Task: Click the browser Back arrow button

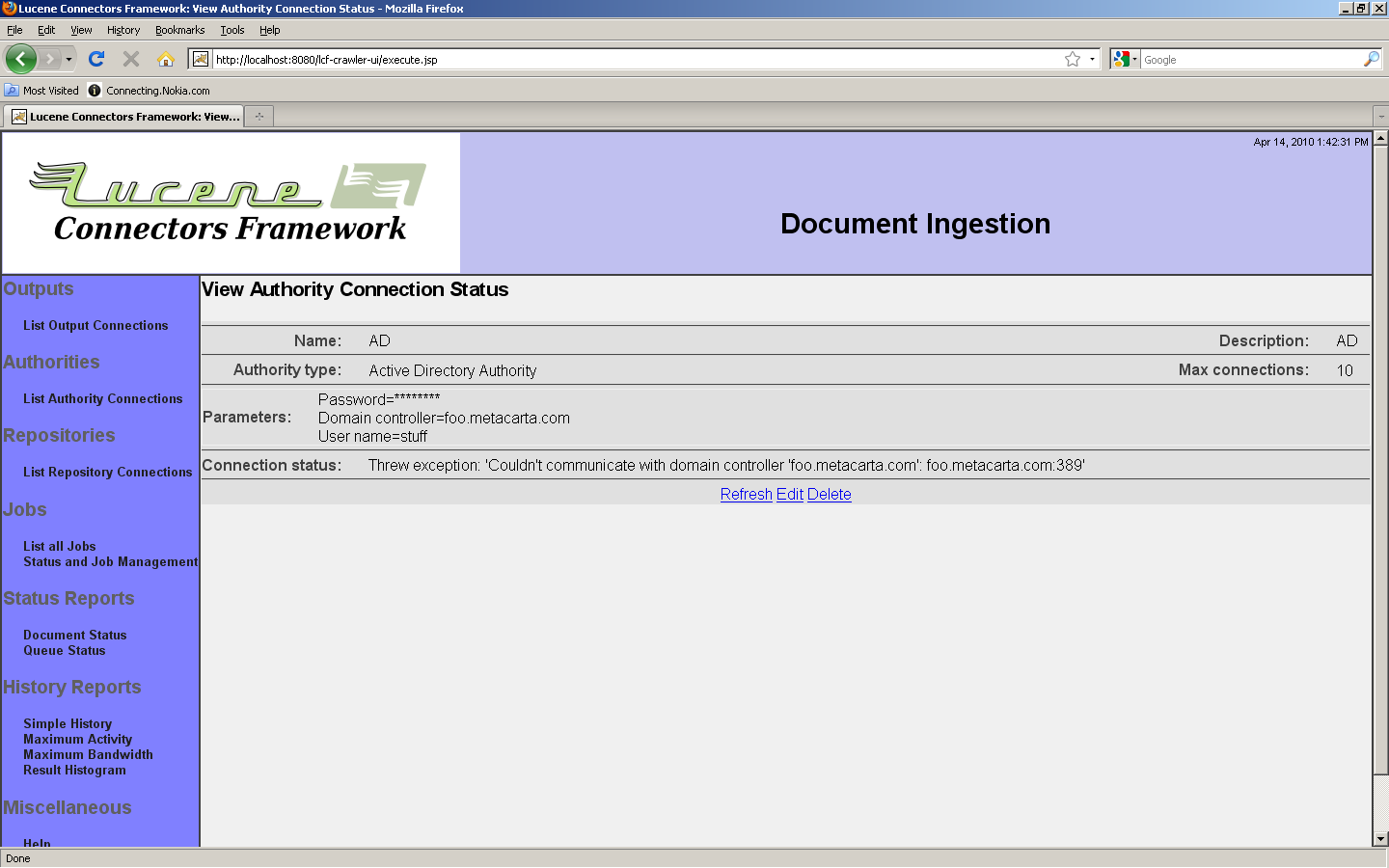Action: coord(21,59)
